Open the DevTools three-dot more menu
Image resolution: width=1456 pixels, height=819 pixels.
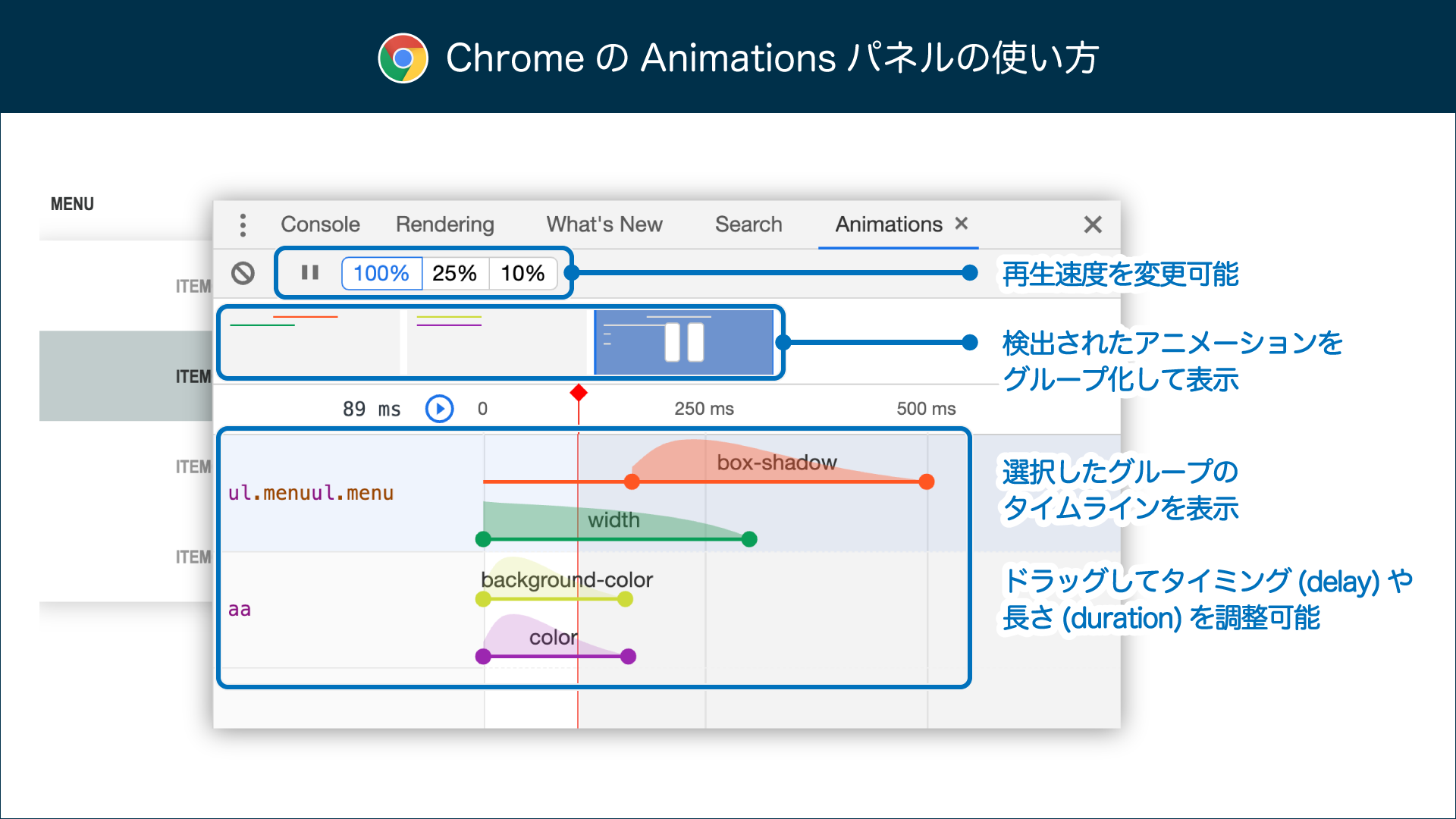click(x=243, y=224)
